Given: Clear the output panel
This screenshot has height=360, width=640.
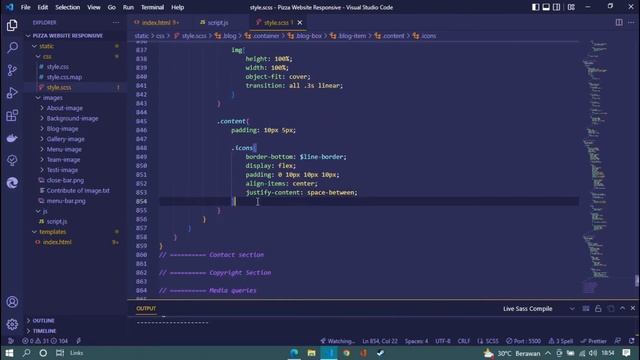Looking at the screenshot, I should click(586, 309).
